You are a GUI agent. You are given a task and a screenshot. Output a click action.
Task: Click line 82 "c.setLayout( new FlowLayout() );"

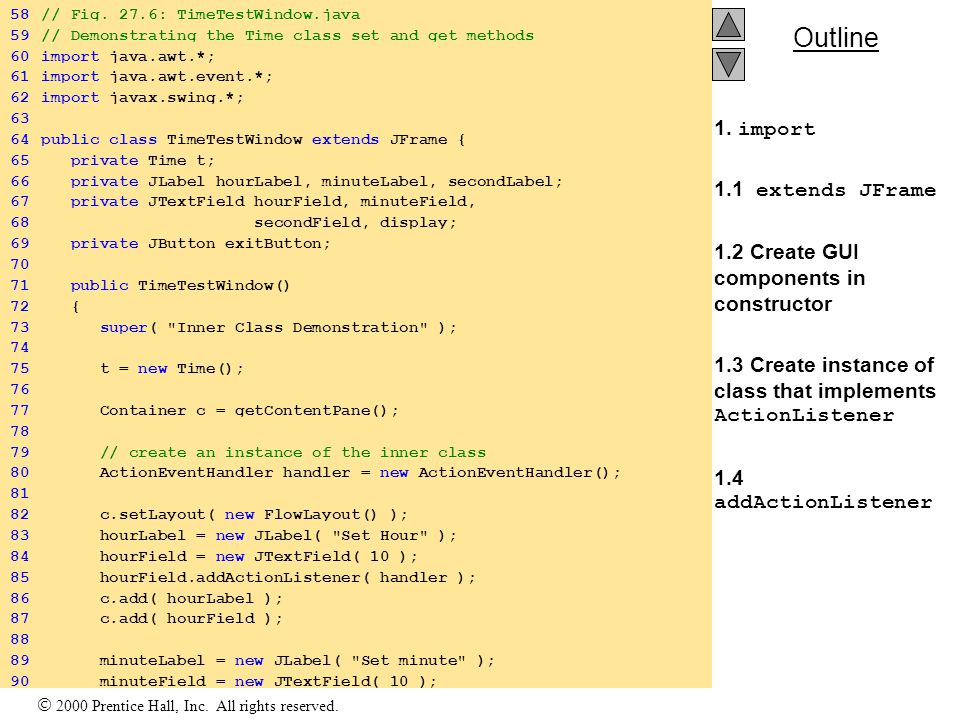click(253, 514)
